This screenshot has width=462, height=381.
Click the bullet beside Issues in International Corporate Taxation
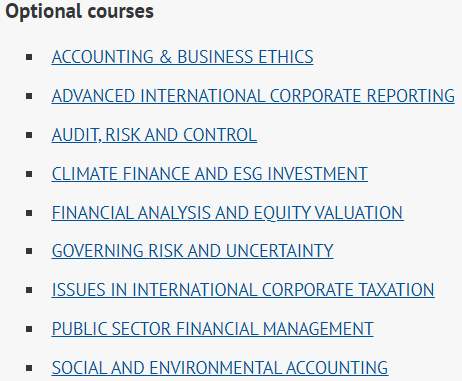coord(29,290)
